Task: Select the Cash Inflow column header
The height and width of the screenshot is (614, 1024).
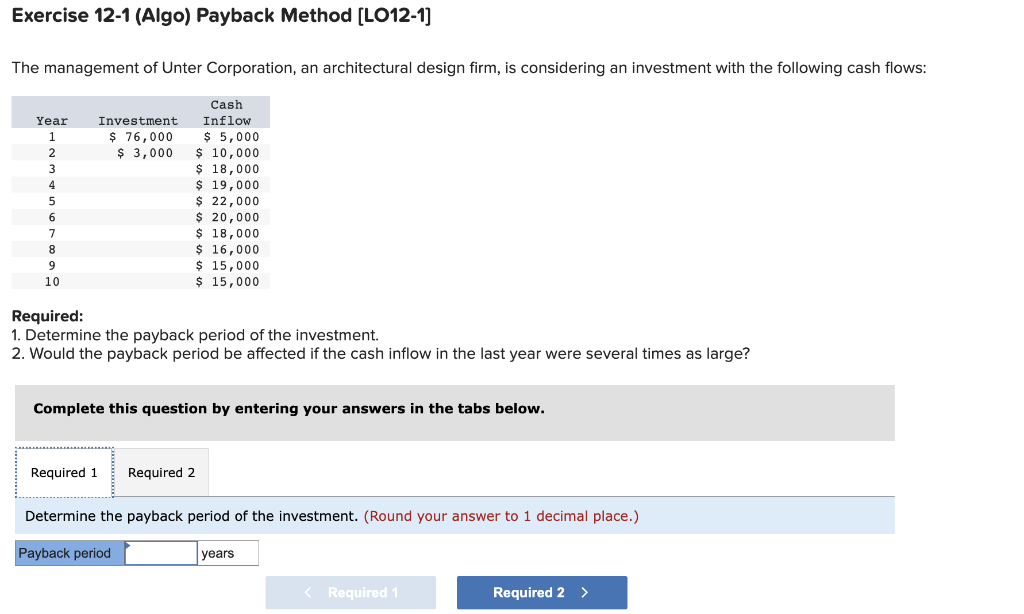Action: pos(227,112)
